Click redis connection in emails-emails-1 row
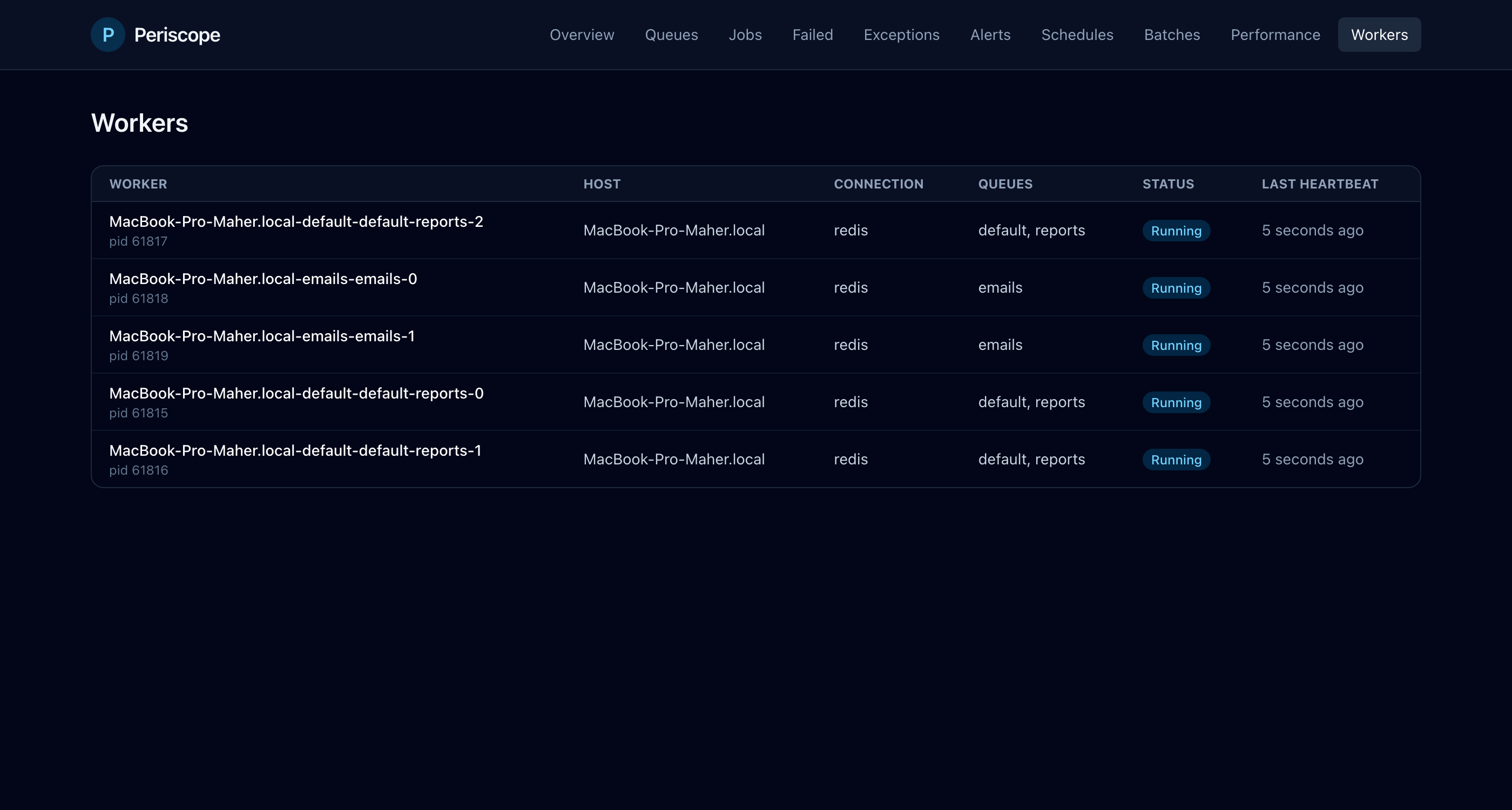 [850, 345]
